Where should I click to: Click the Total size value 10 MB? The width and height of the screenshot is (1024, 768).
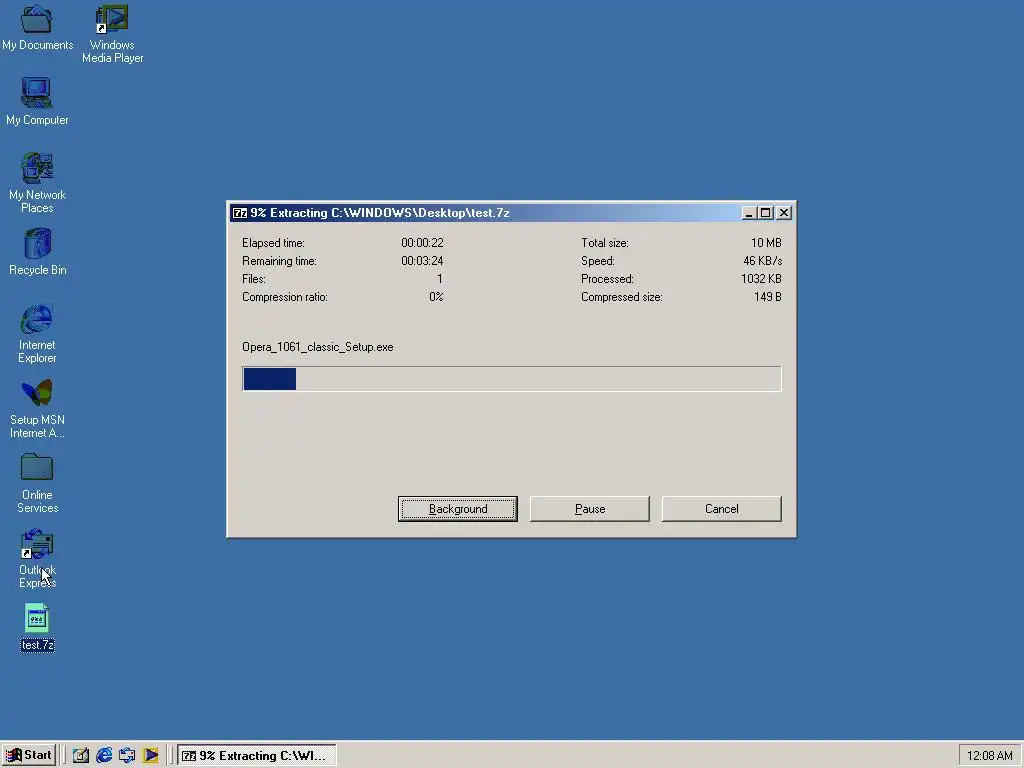[766, 242]
